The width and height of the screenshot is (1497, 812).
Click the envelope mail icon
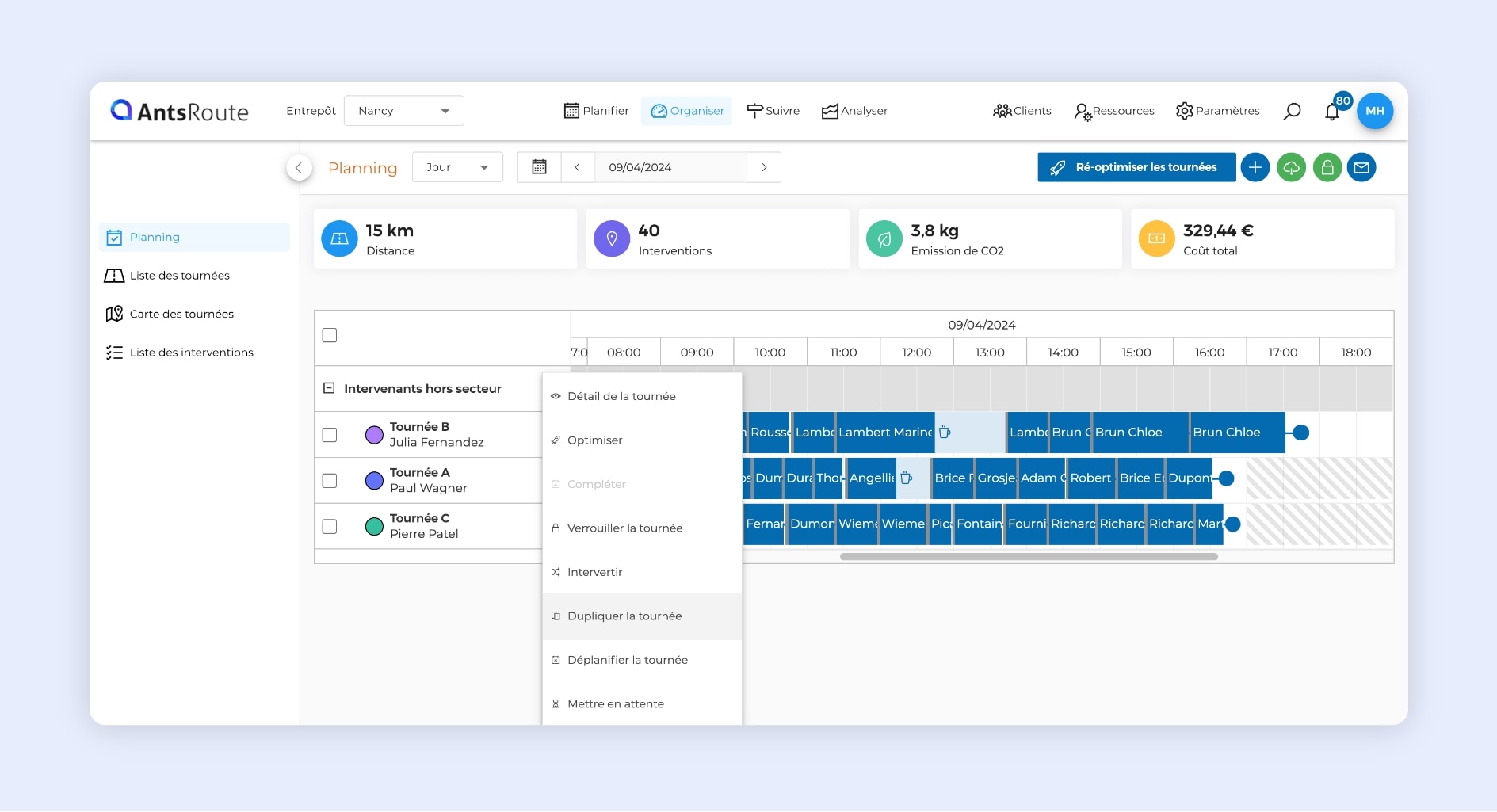click(1361, 167)
